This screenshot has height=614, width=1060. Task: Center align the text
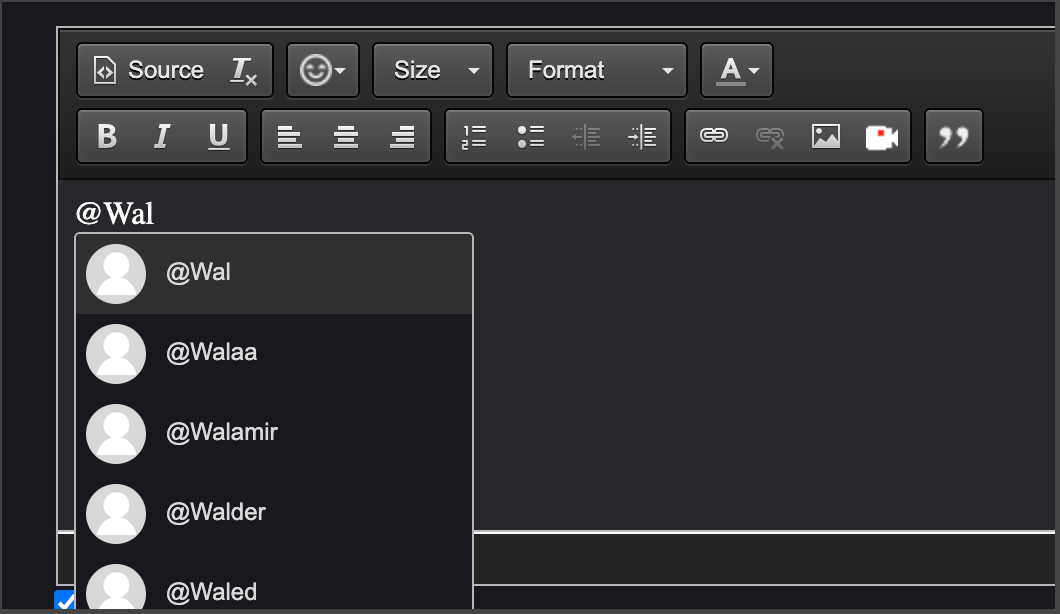(346, 136)
